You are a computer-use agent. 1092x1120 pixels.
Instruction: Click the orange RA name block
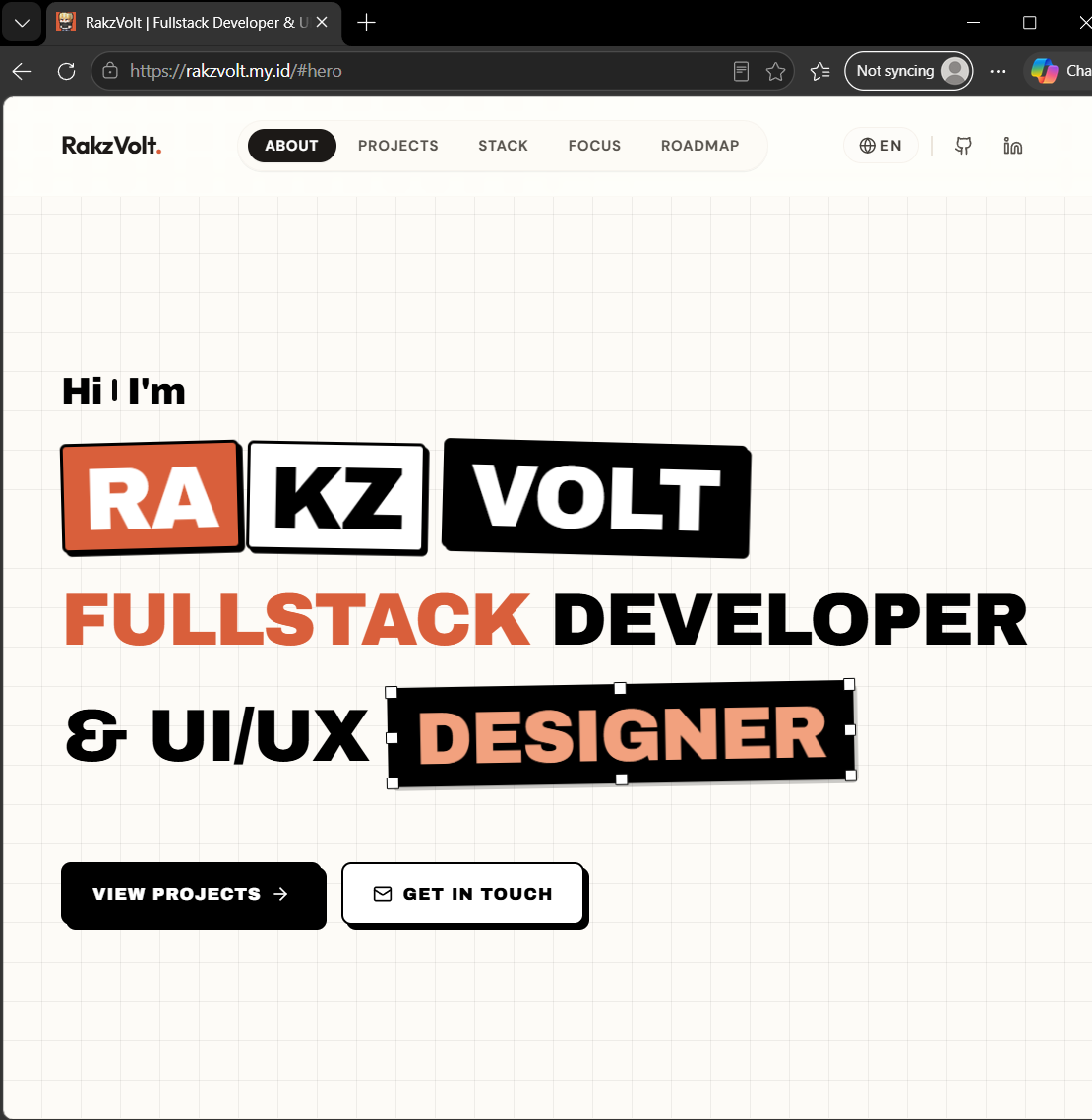pos(152,498)
